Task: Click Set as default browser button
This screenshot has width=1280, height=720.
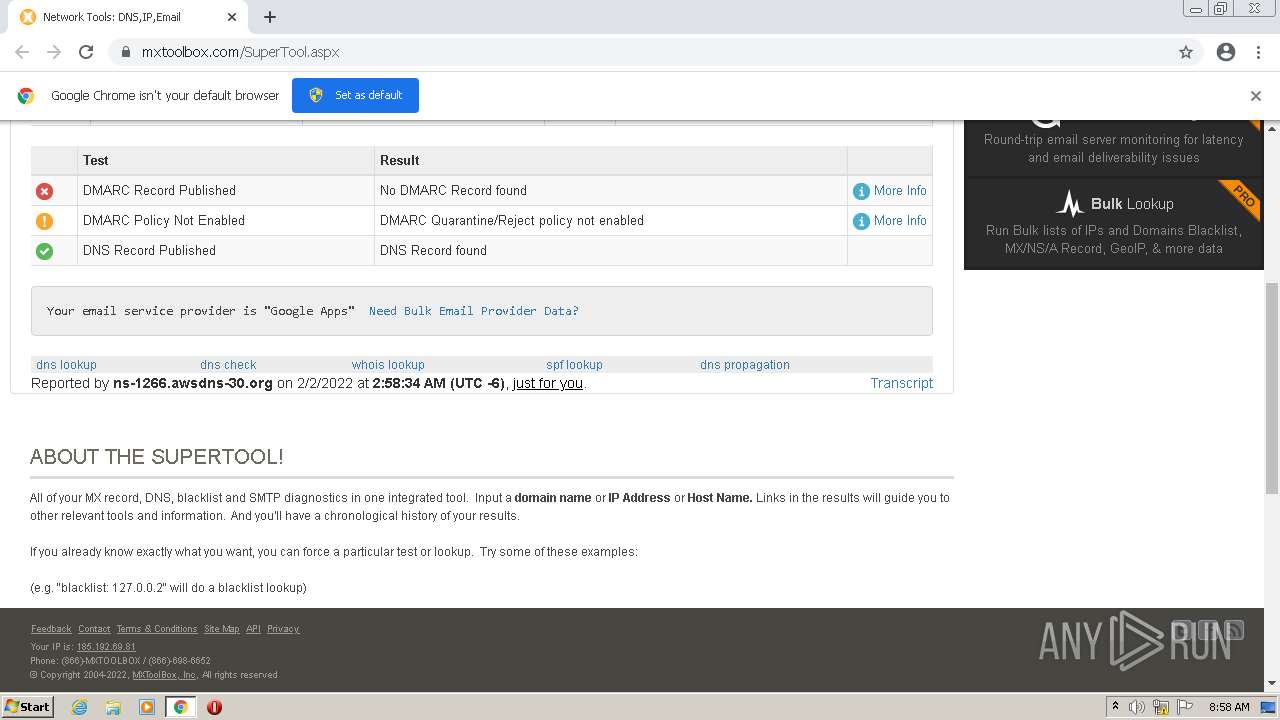Action: (x=355, y=95)
